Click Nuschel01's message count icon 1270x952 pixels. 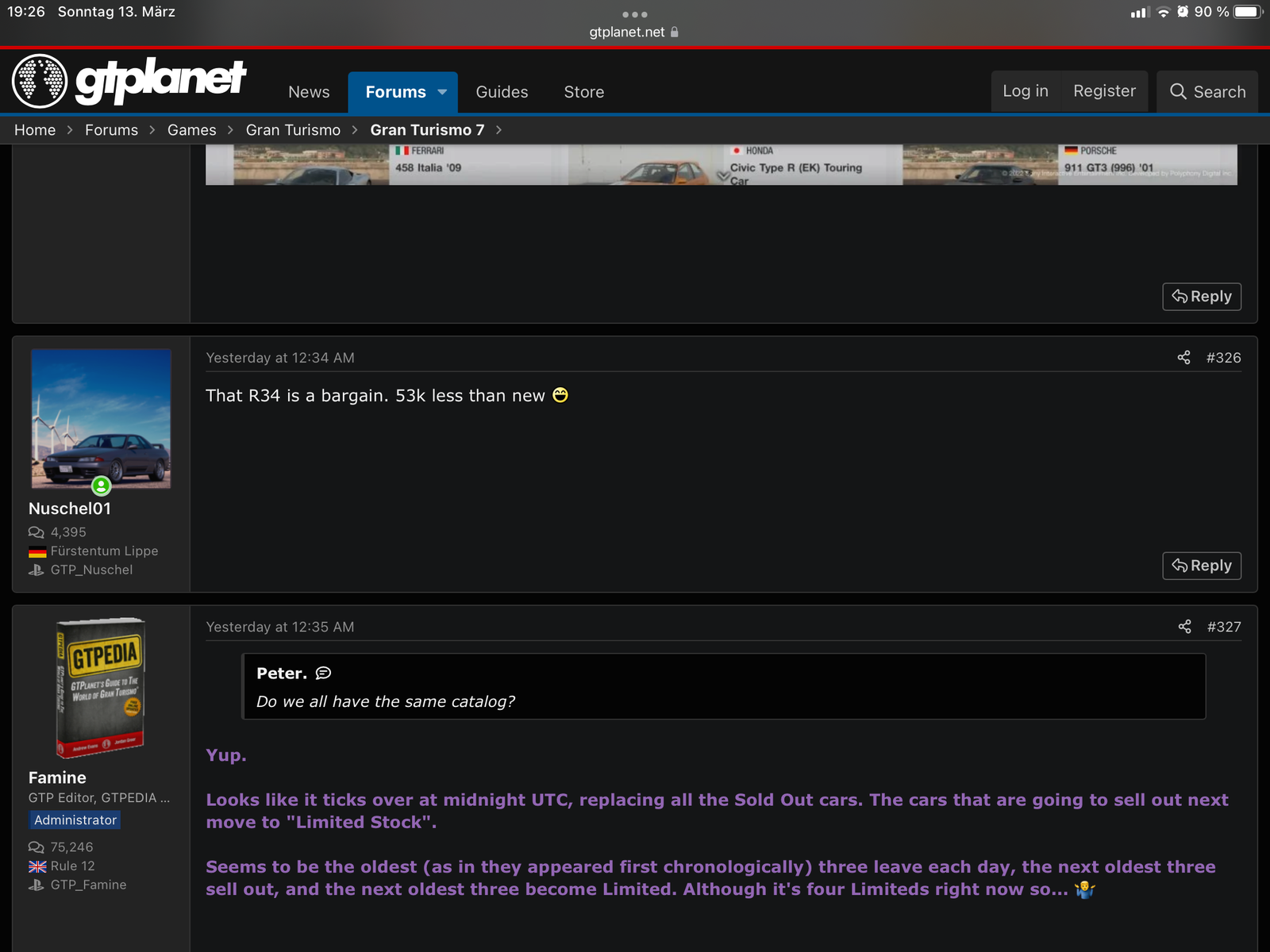[37, 532]
